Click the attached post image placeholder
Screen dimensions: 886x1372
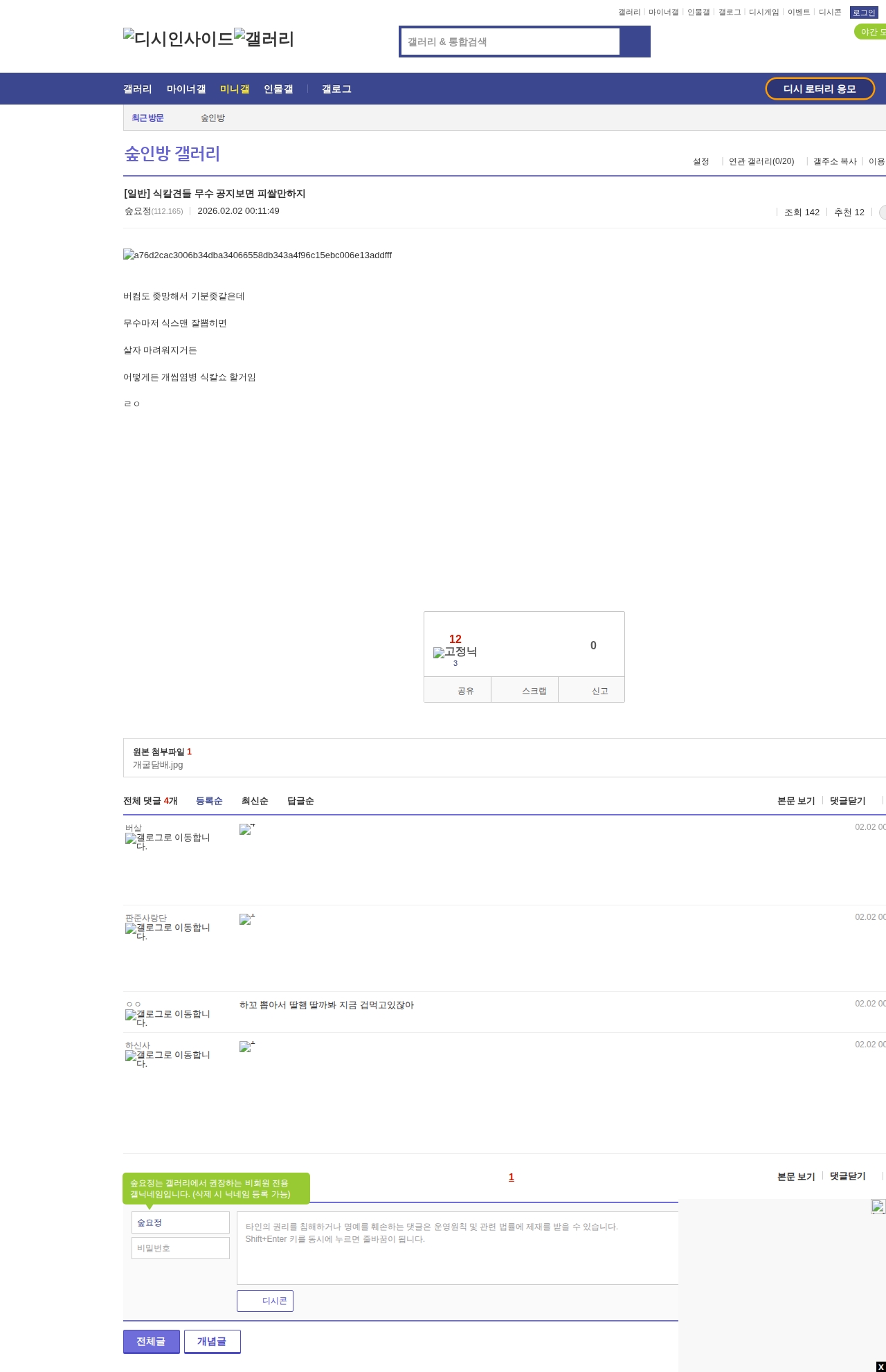[257, 255]
